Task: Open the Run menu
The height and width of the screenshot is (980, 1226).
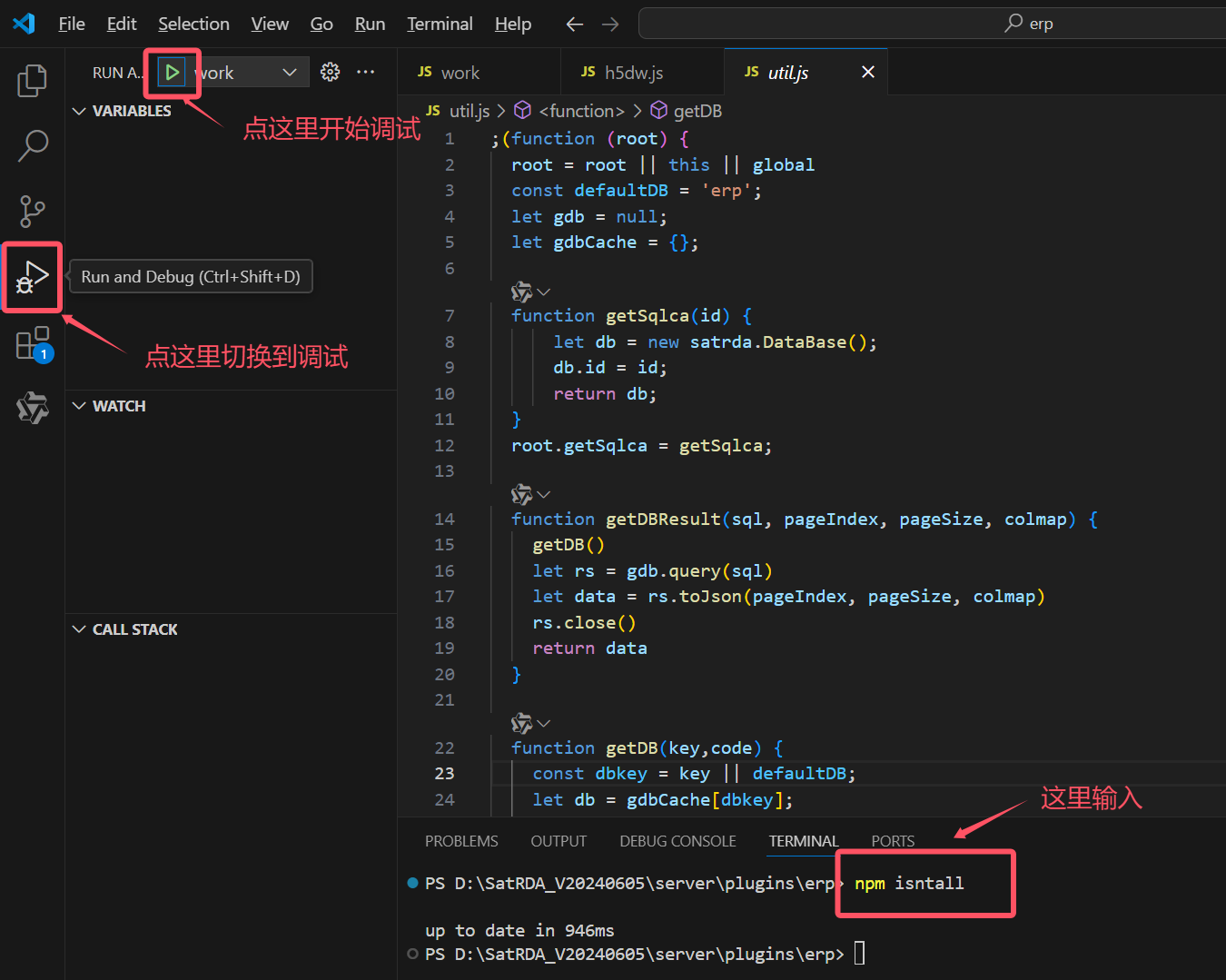Action: [x=370, y=24]
